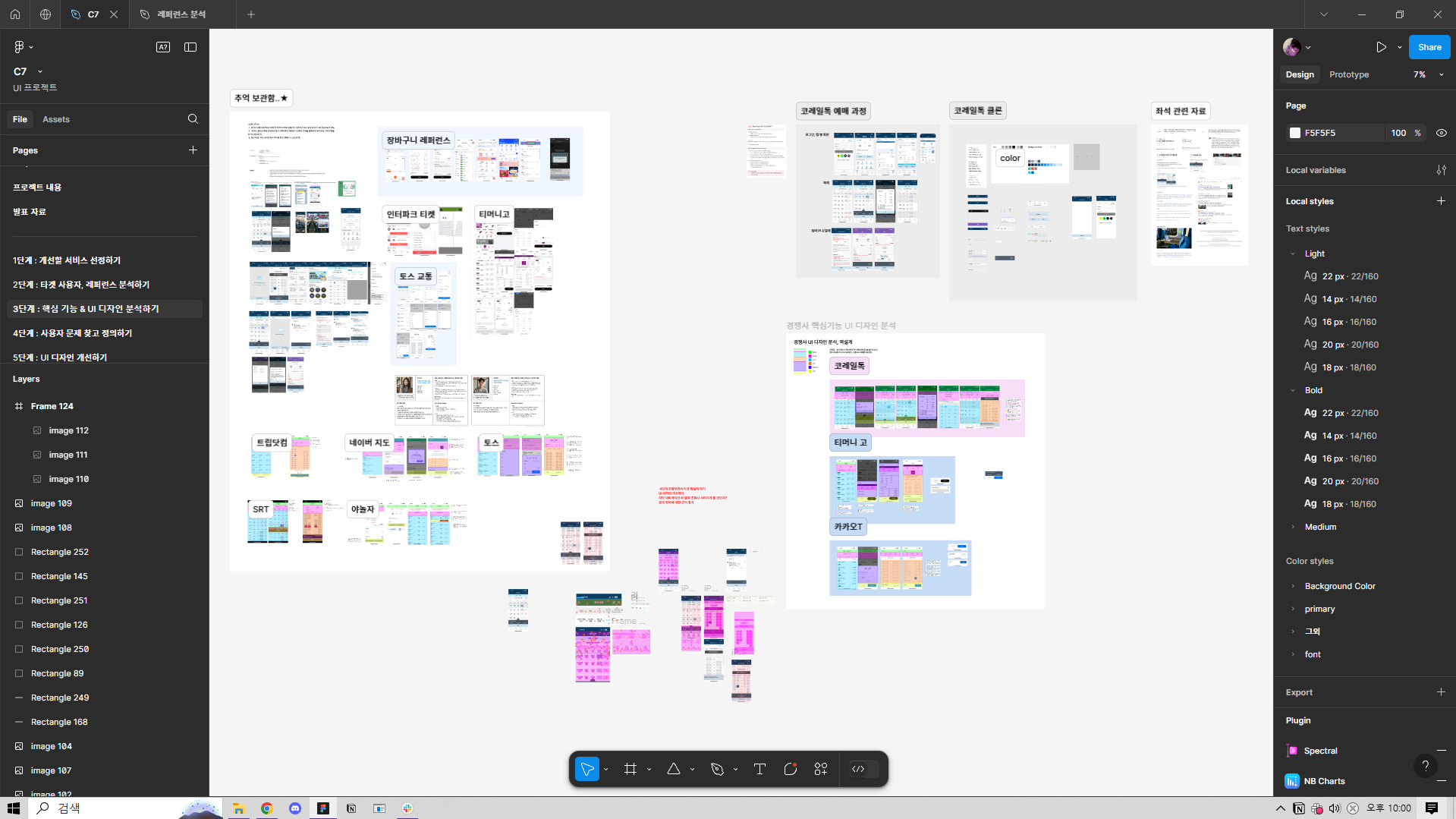Edit the page color opacity 100 field
Viewport: 1456px width, 819px height.
point(1398,133)
